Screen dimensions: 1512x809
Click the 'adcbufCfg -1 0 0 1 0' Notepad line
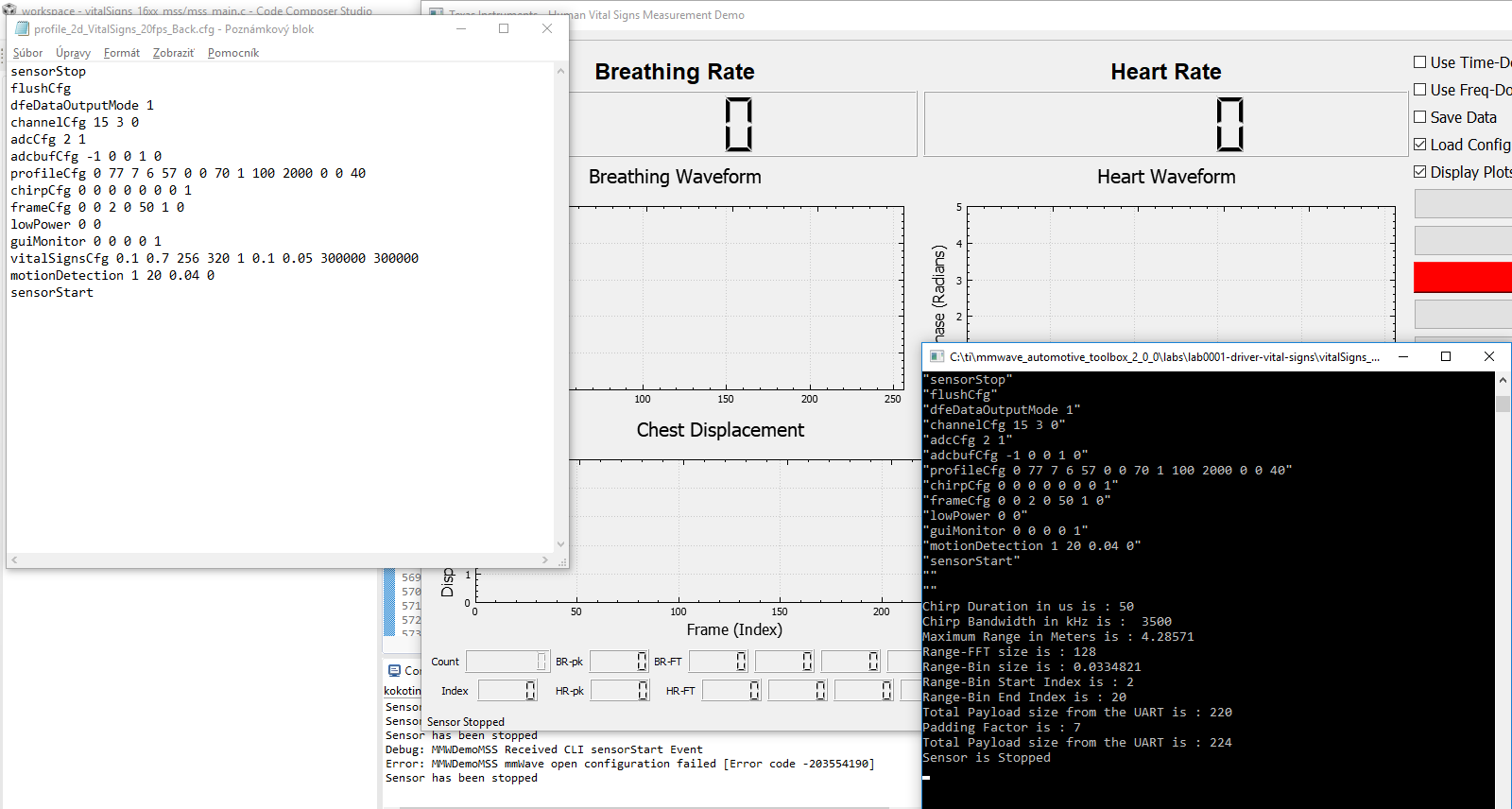[86, 156]
